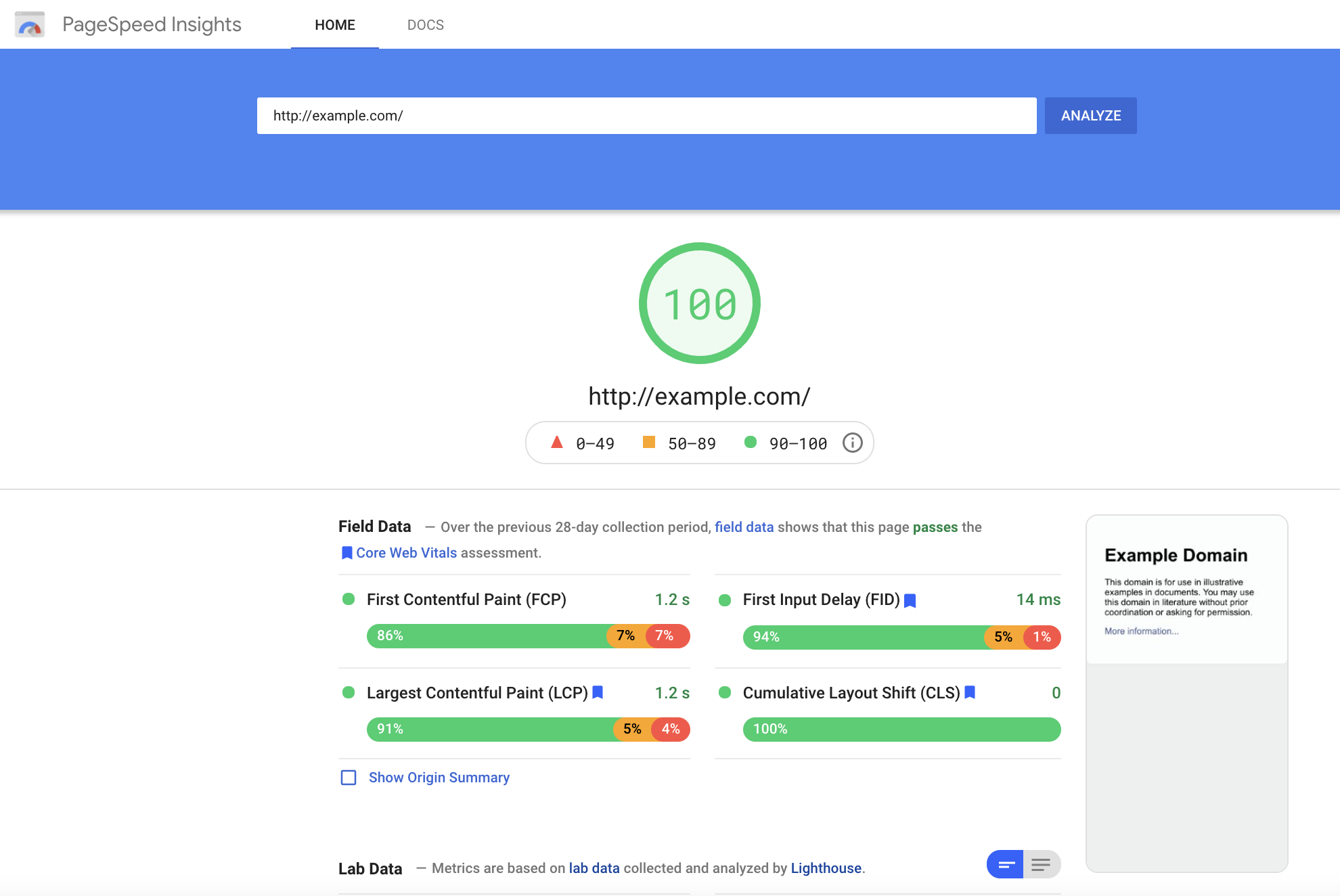This screenshot has width=1340, height=896.
Task: Open the 'field data' link
Action: point(744,527)
